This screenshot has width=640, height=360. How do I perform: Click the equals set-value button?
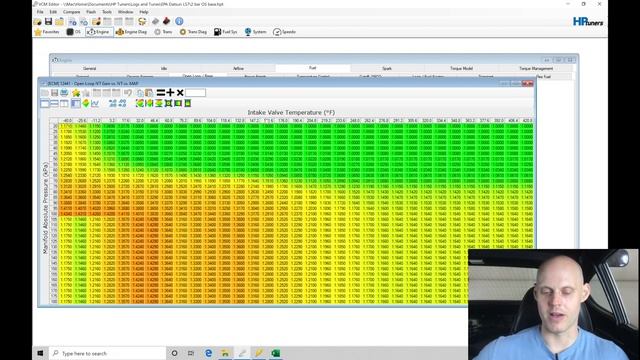tap(161, 93)
